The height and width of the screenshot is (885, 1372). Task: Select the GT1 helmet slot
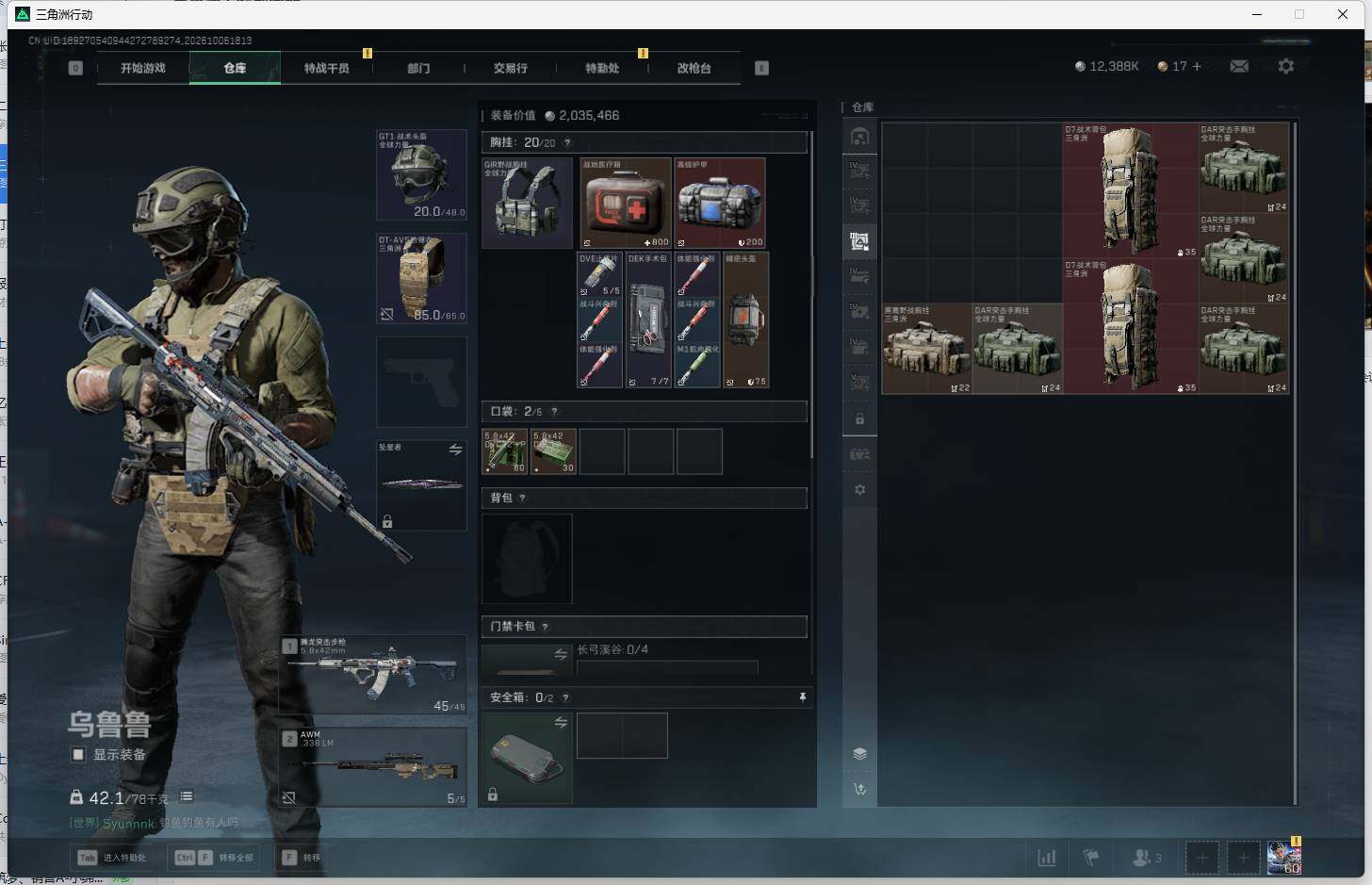(421, 175)
